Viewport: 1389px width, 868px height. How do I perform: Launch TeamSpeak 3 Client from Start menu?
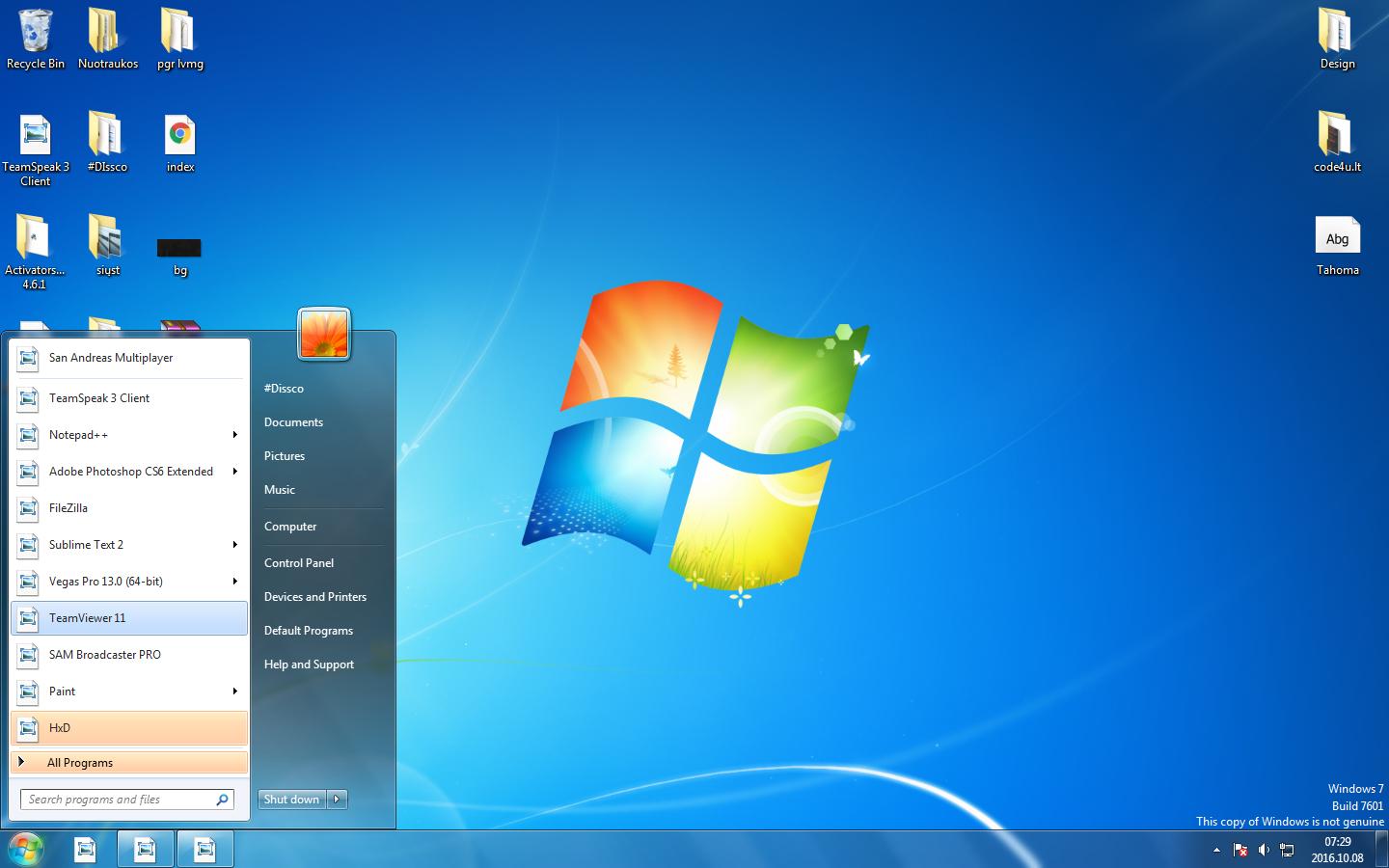point(129,398)
